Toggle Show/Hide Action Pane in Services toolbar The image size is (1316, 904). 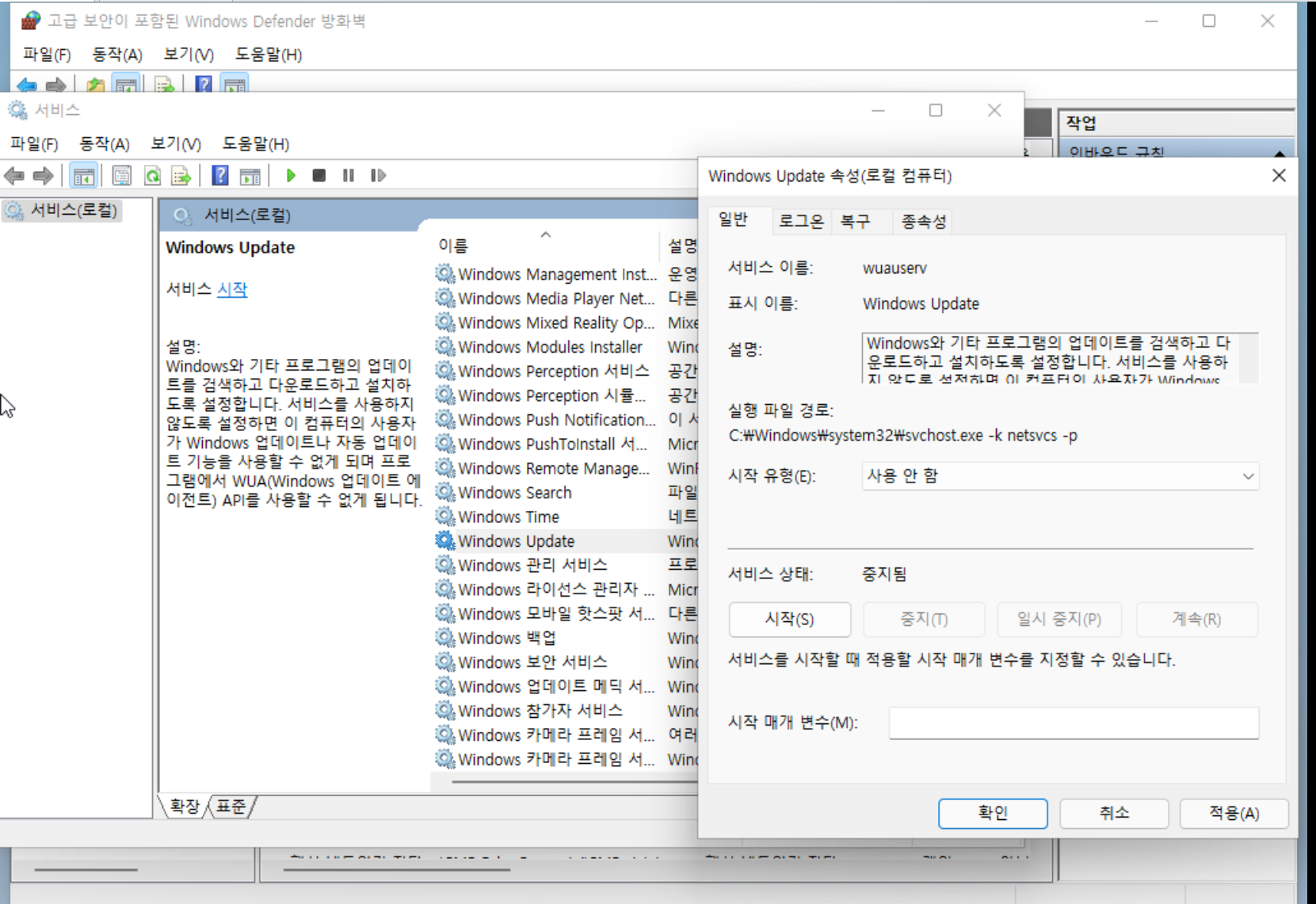[250, 176]
